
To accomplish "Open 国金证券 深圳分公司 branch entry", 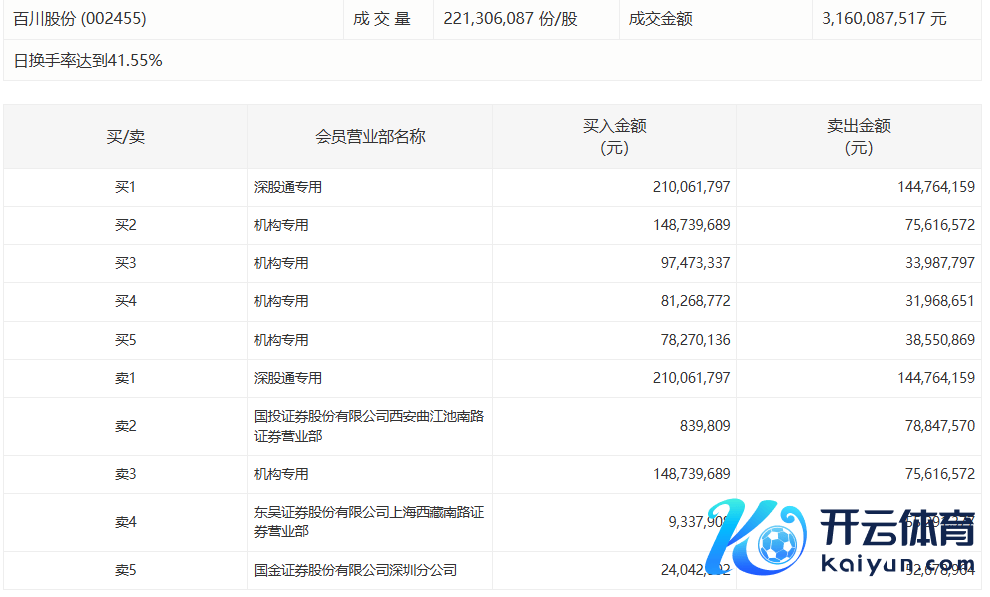I will [355, 570].
